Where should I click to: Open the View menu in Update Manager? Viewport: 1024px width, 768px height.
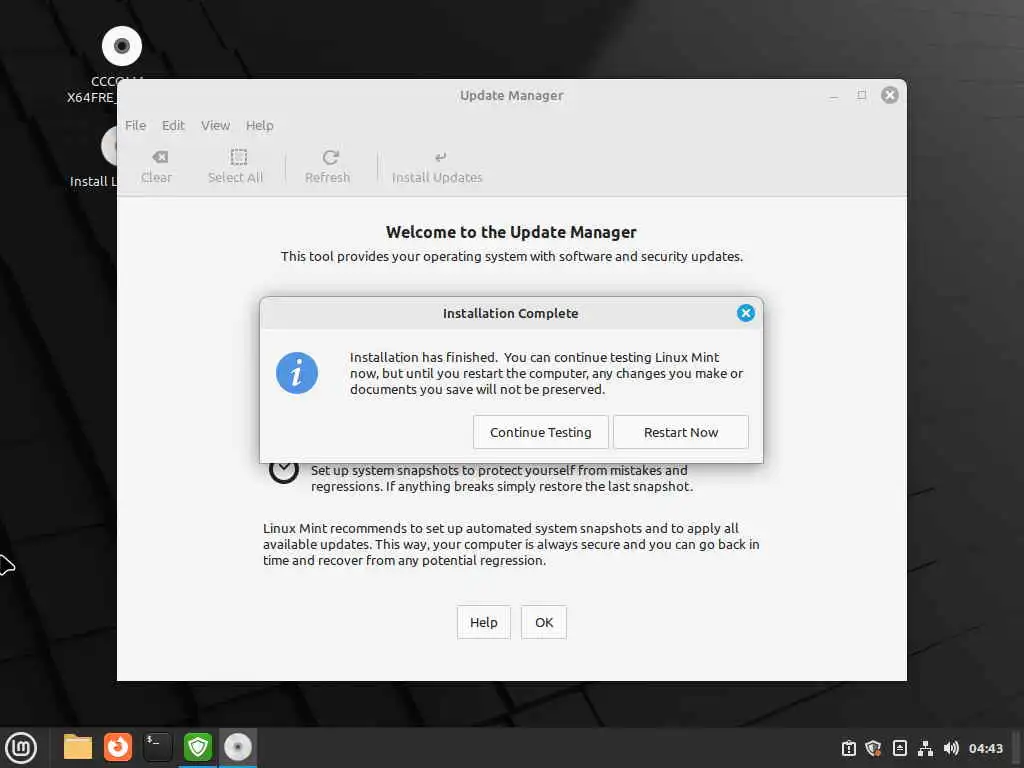[x=215, y=125]
